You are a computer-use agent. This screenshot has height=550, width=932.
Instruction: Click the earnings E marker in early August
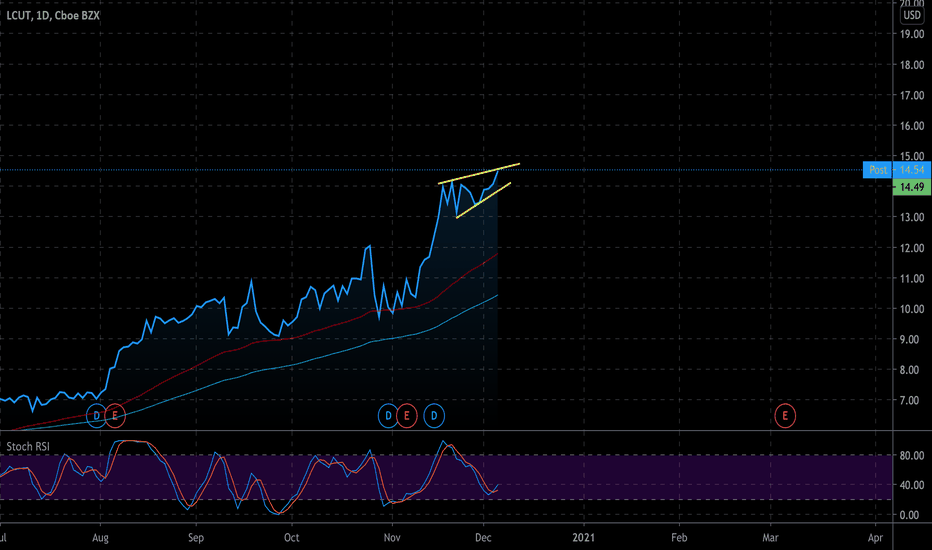[x=115, y=416]
